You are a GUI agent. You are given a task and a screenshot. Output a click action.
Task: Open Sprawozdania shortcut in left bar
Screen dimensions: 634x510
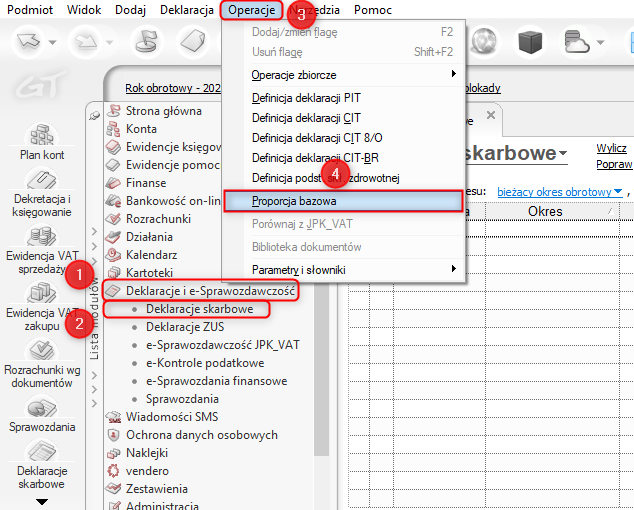click(x=42, y=415)
